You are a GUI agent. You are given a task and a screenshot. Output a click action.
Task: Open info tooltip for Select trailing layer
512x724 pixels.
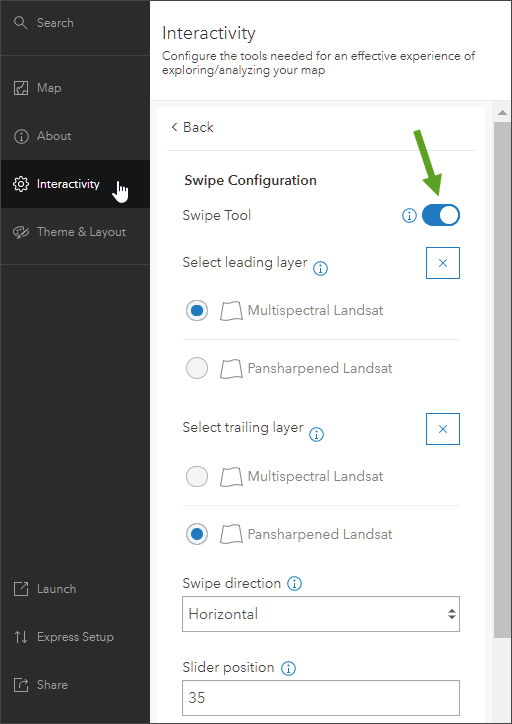tap(316, 434)
